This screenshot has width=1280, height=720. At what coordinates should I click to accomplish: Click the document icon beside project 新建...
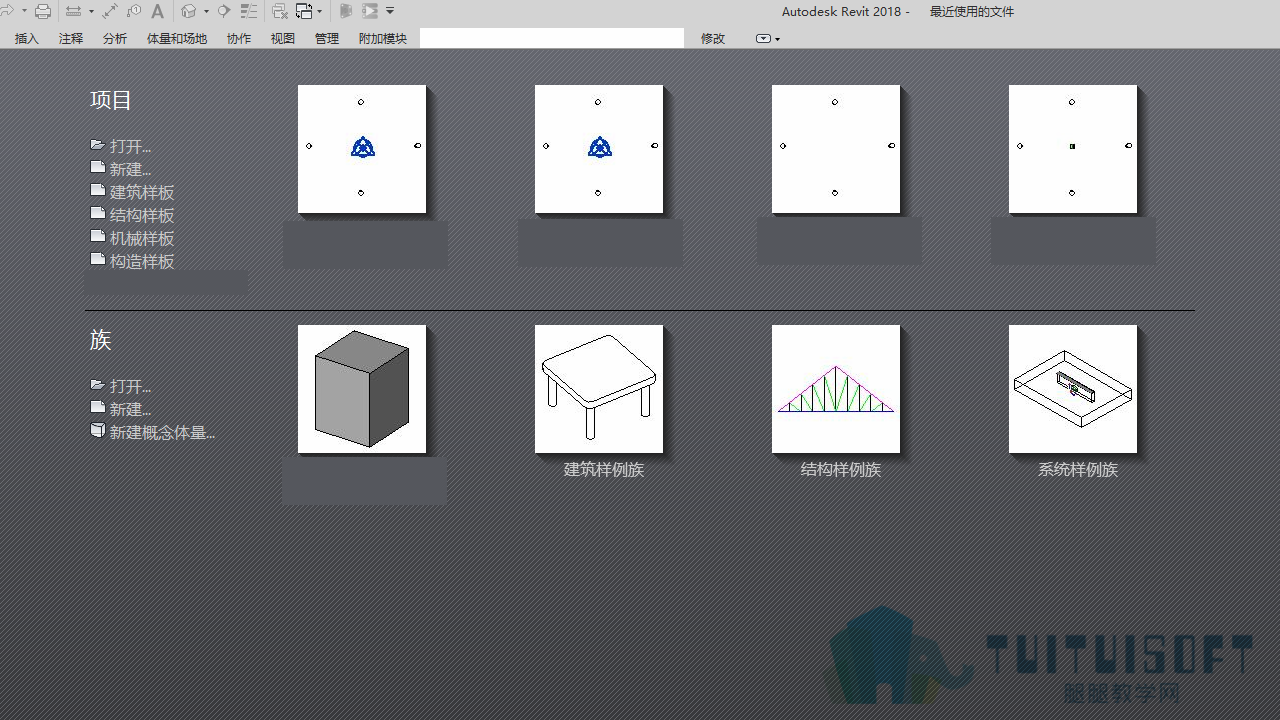coord(97,168)
